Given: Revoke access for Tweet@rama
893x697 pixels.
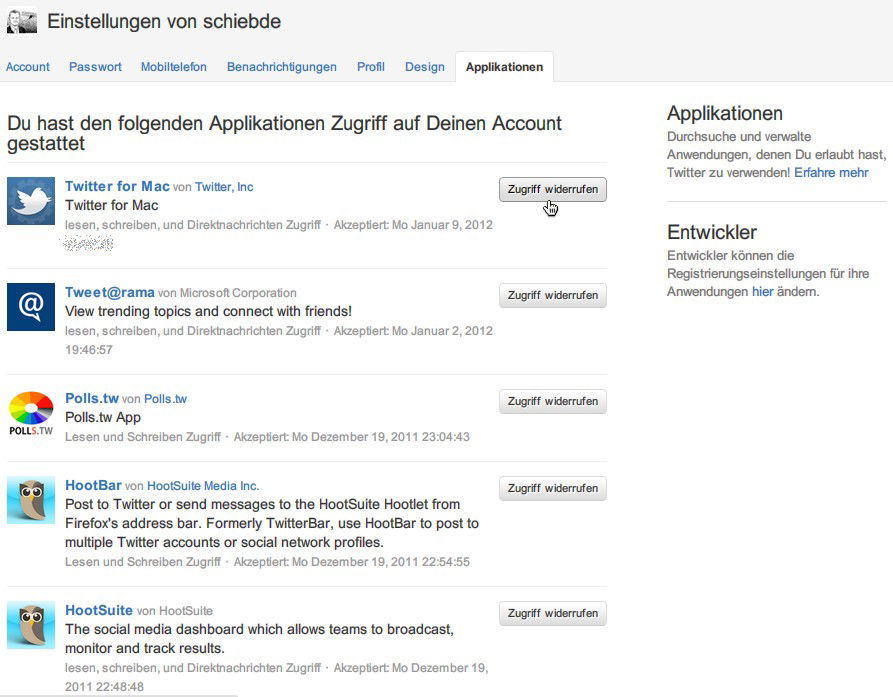Looking at the screenshot, I should (x=552, y=295).
